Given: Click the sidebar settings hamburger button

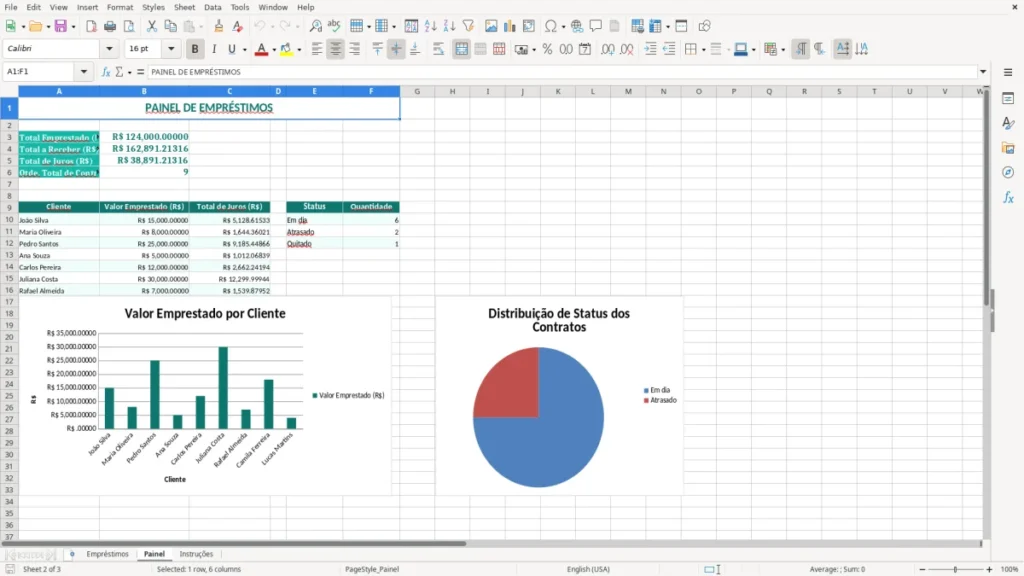Looking at the screenshot, I should [x=1008, y=72].
